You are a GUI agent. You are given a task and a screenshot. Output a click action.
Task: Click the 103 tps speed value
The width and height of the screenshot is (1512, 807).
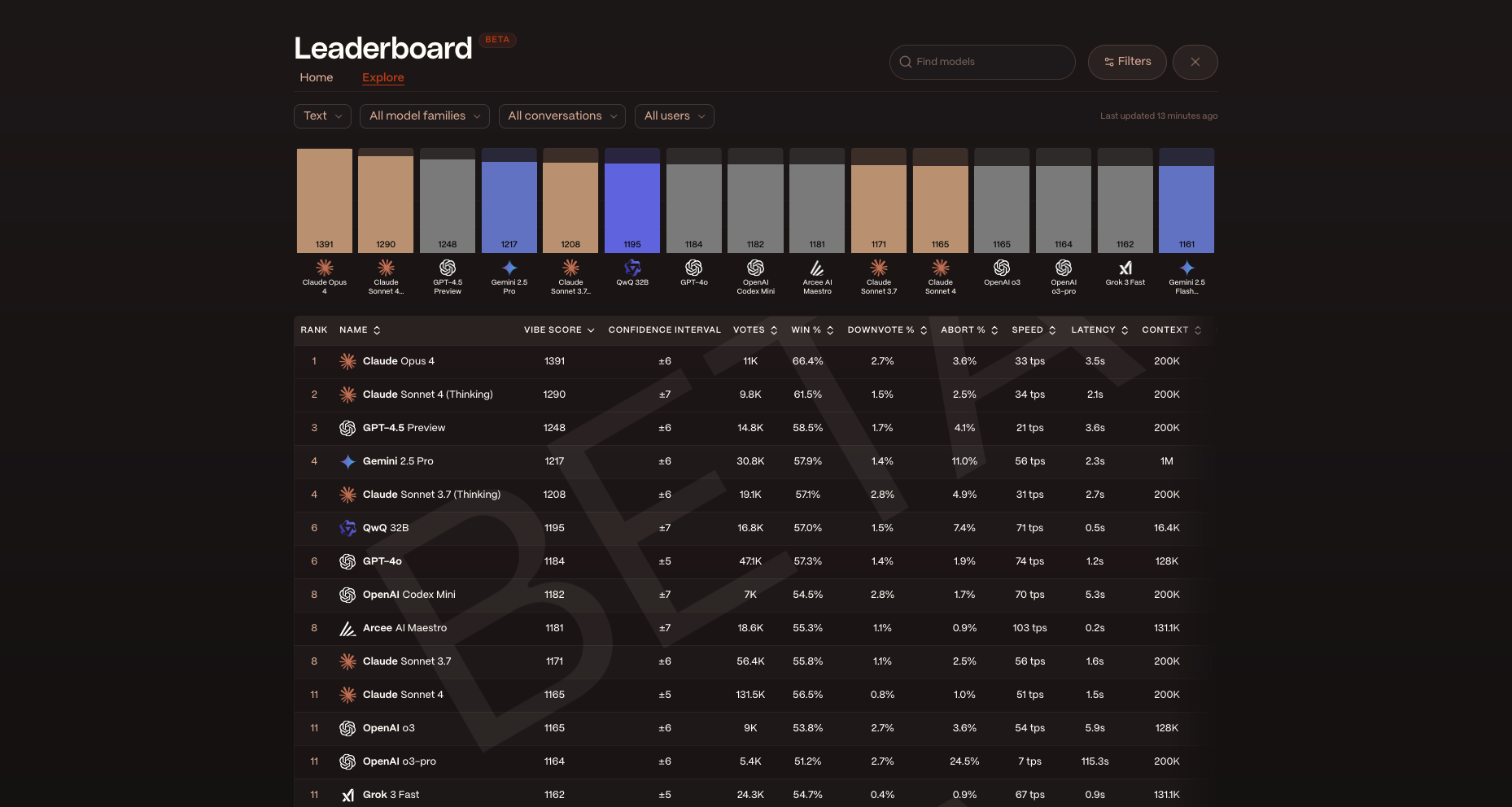point(1029,628)
